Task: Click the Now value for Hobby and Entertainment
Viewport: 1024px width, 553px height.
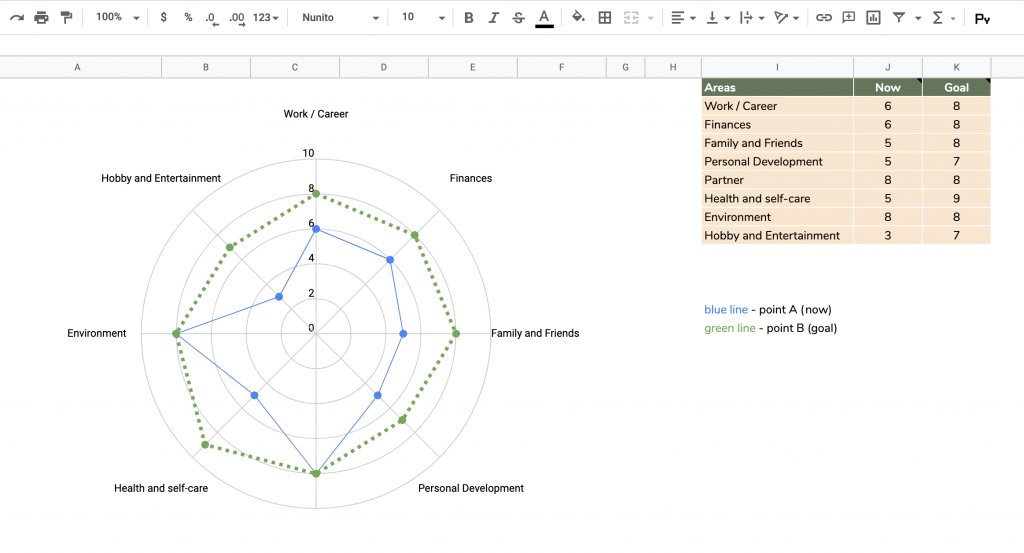Action: tap(888, 236)
